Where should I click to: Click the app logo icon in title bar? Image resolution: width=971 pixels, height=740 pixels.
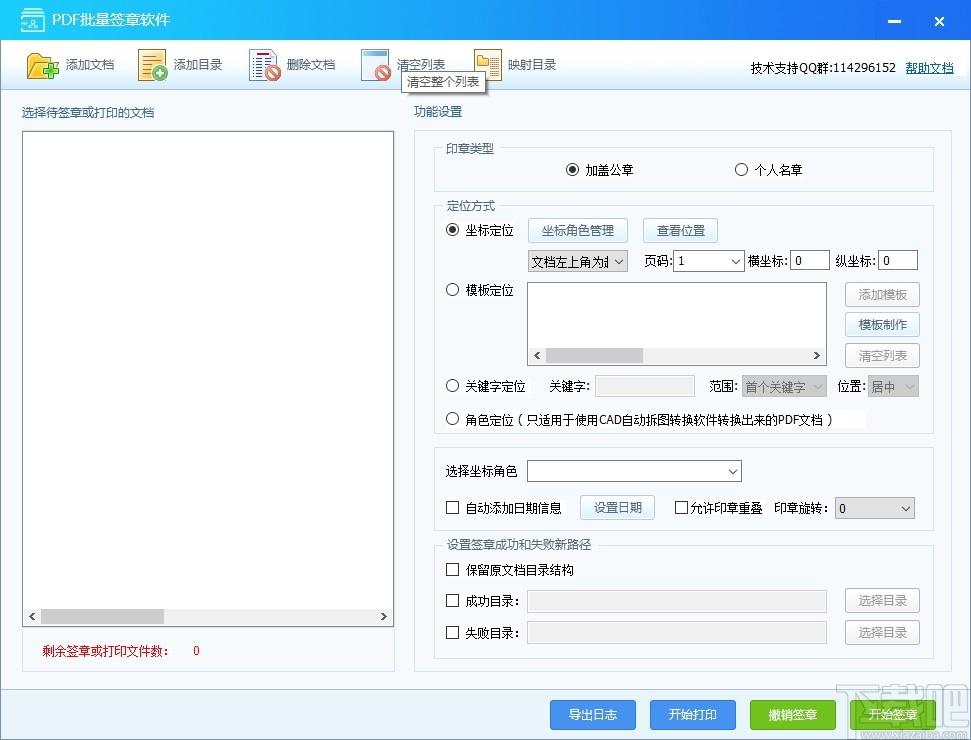33,20
